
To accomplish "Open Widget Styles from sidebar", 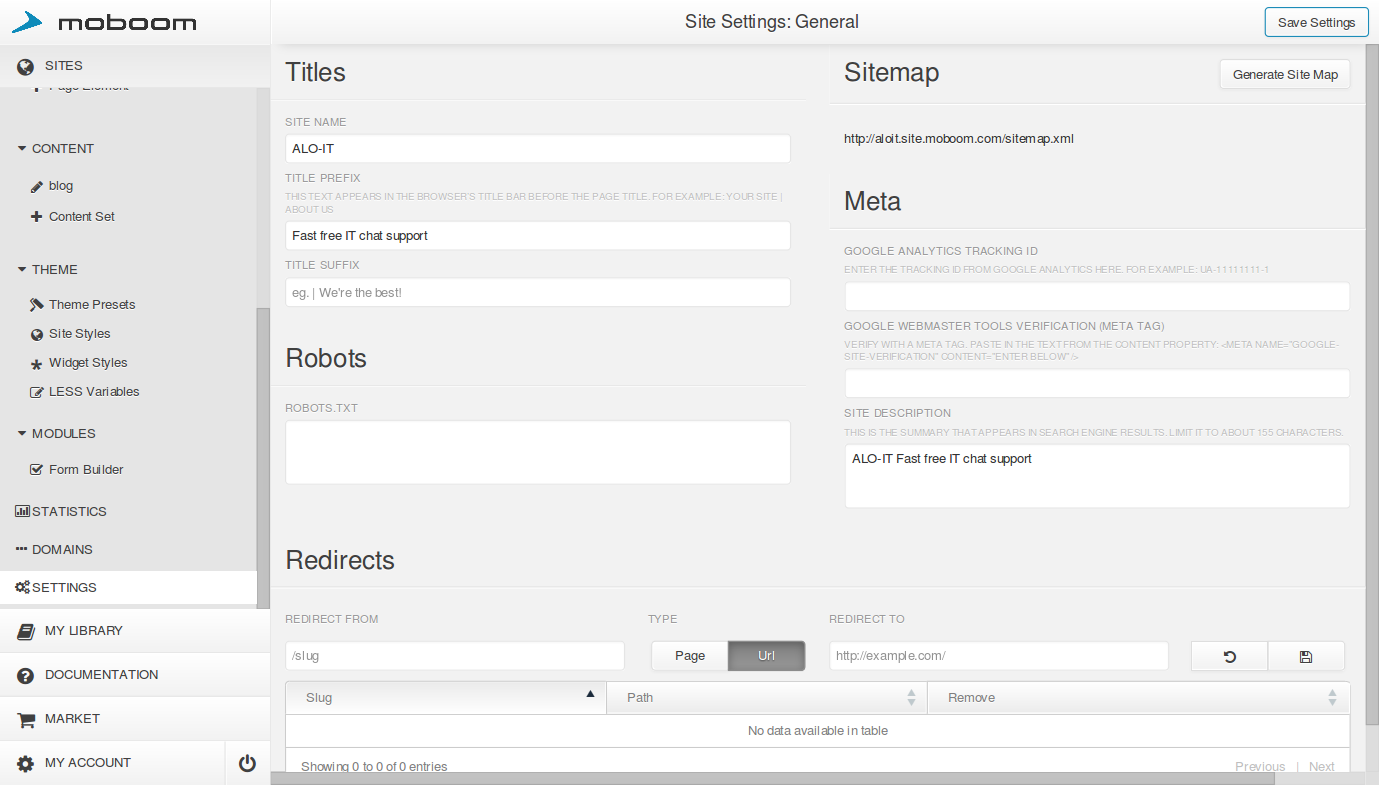I will coord(87,363).
